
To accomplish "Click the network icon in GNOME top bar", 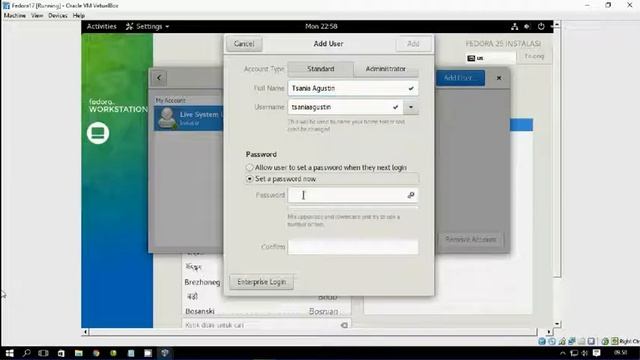I will (x=514, y=27).
